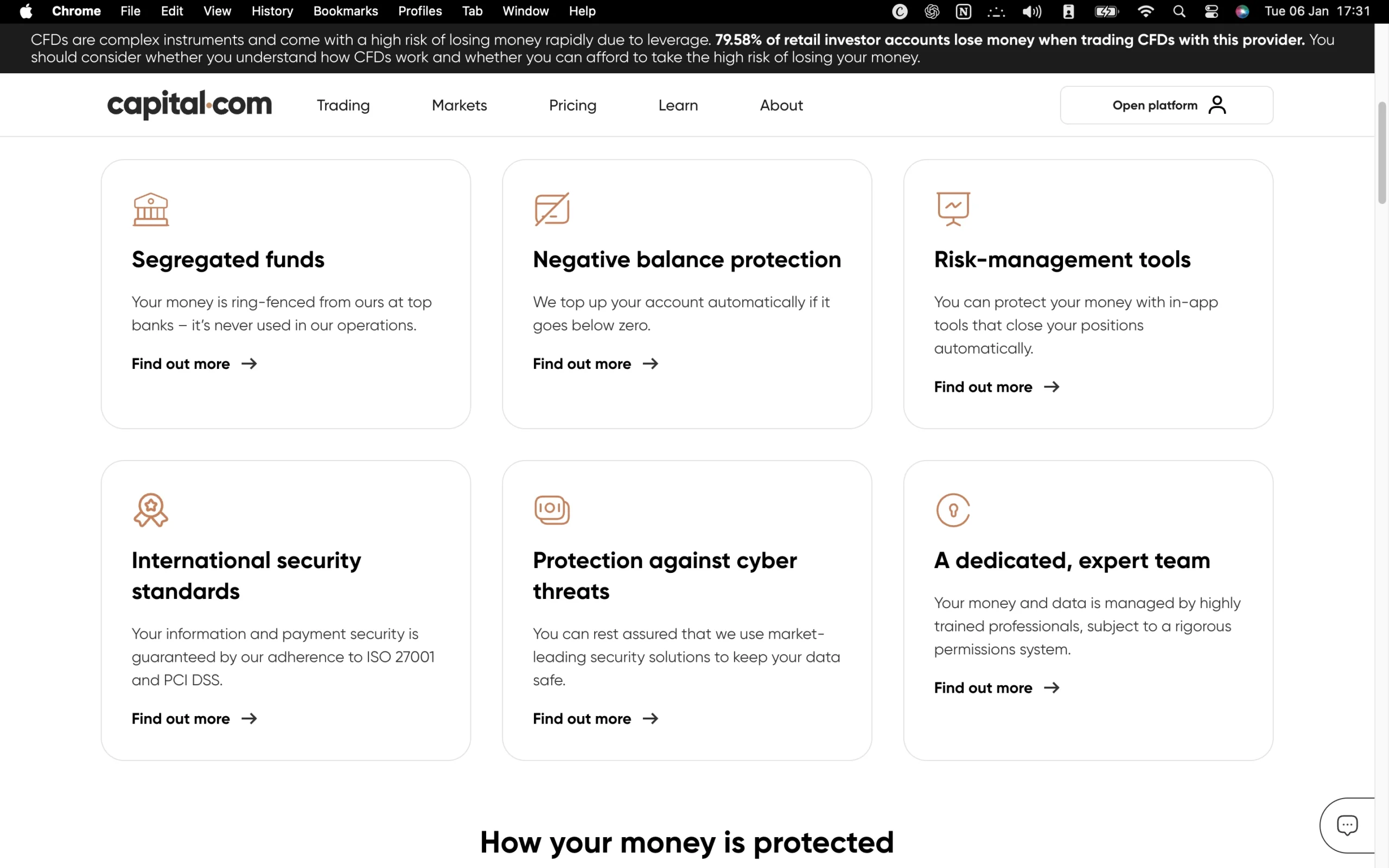Click the ChatGPT icon in the menu bar
1389x868 pixels.
click(932, 11)
